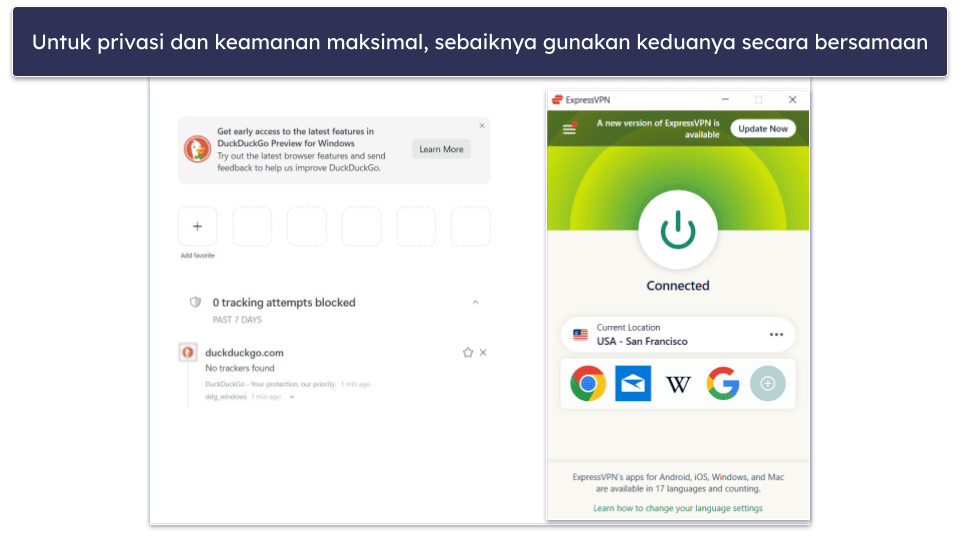Add a new shortcut in ExpressVPN
The width and height of the screenshot is (960, 540).
coord(768,383)
